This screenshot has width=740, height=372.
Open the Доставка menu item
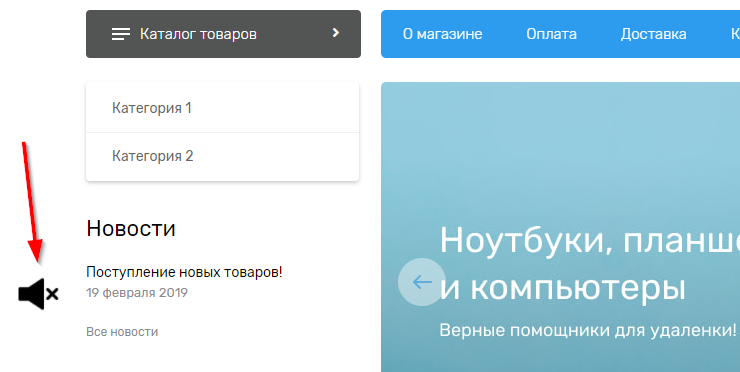coord(653,34)
